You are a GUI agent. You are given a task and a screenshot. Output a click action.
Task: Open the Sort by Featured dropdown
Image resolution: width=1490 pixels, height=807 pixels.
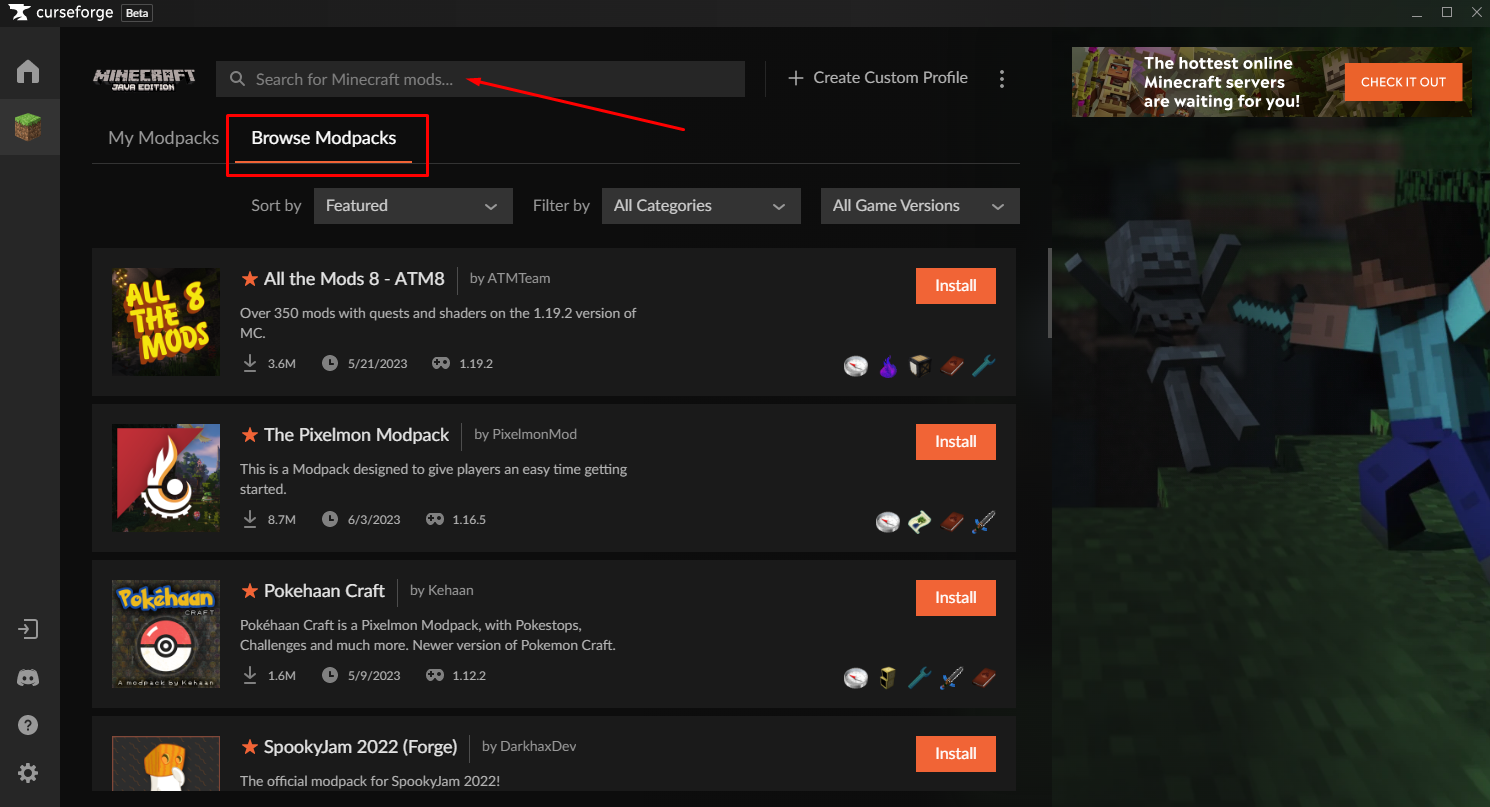413,206
